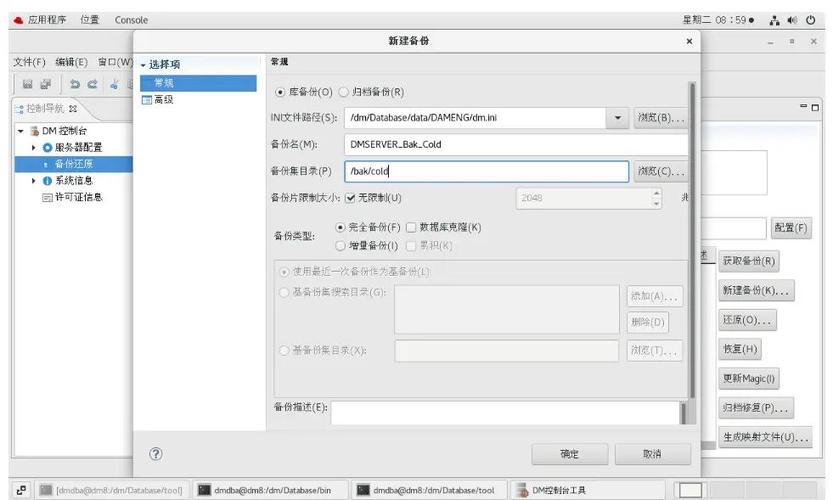
Task: Click the 确定 button
Action: pyautogui.click(x=569, y=454)
